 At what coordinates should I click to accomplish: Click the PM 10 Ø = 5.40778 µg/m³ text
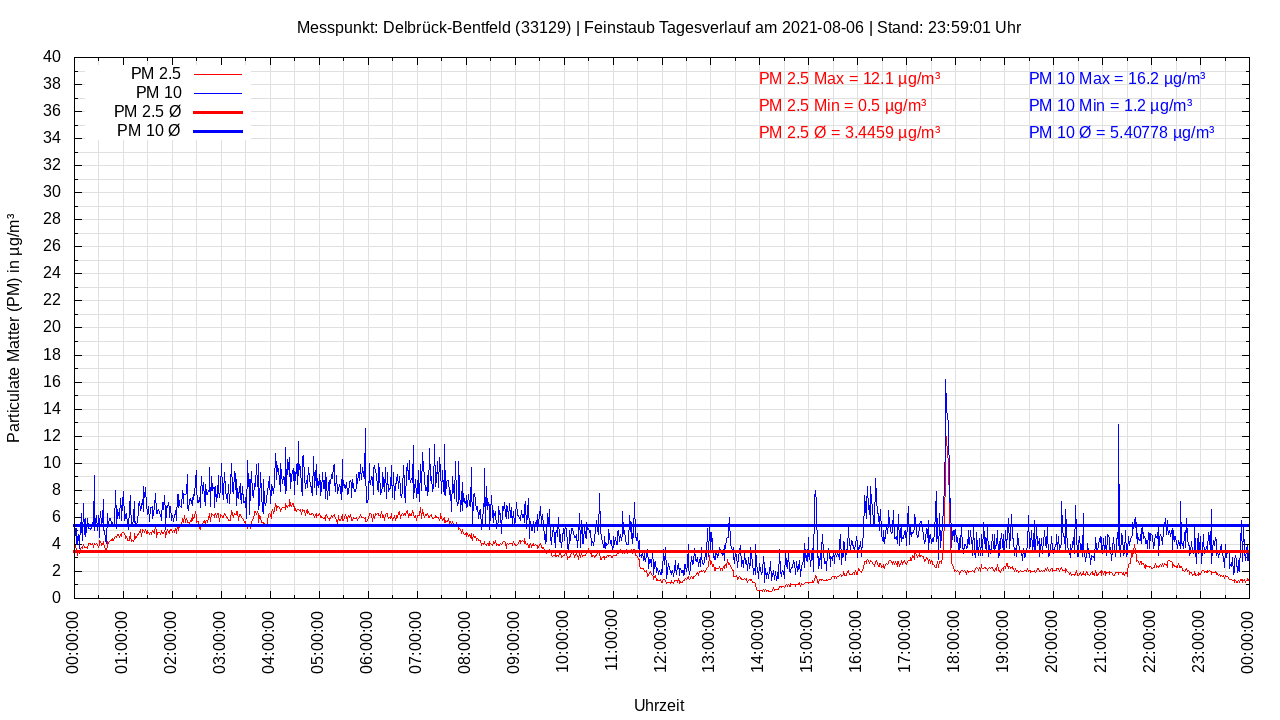(1121, 132)
